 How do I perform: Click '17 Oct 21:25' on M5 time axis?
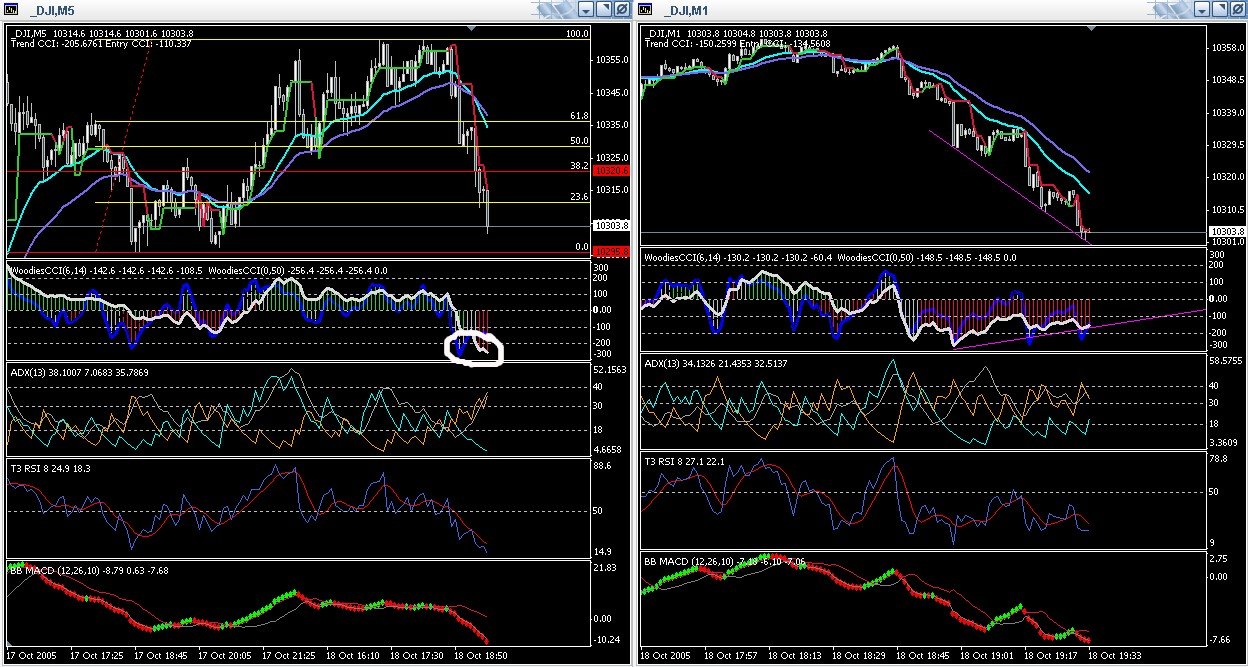[290, 656]
